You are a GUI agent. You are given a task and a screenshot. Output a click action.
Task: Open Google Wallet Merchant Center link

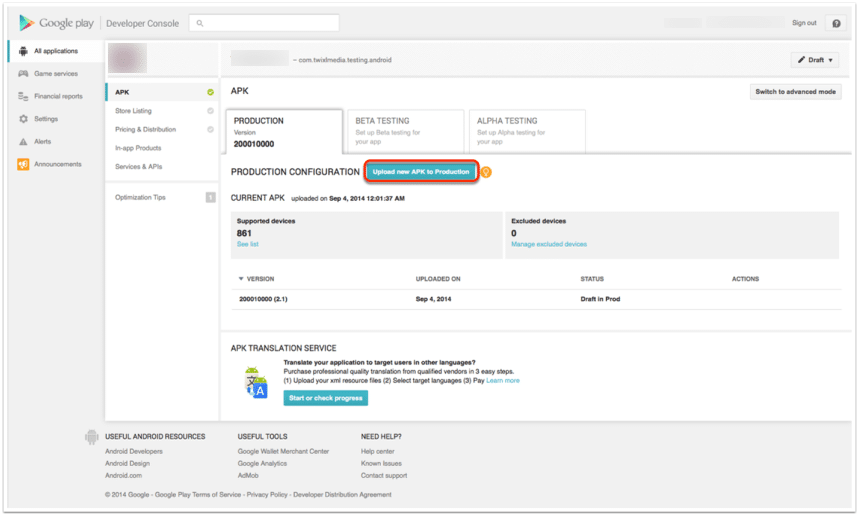click(x=283, y=452)
